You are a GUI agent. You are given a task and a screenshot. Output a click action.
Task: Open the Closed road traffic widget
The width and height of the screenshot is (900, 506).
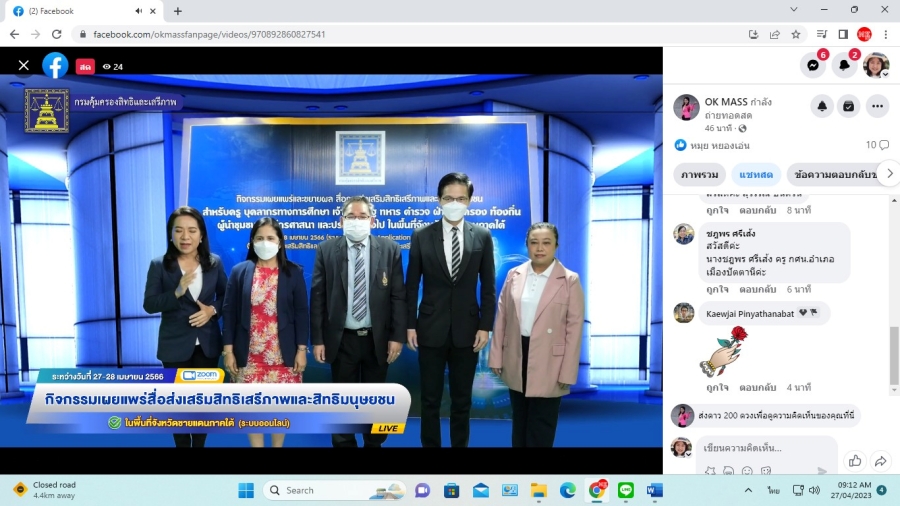click(x=46, y=490)
